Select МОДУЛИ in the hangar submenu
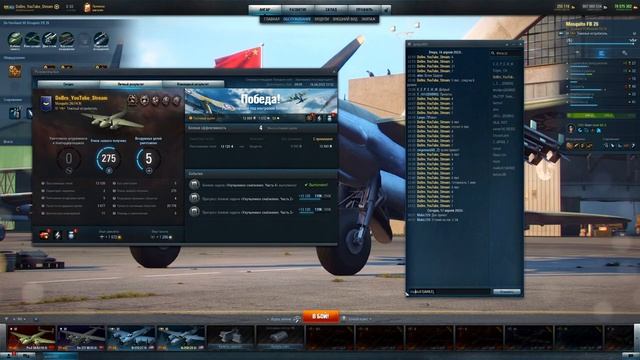Viewport: 640px width, 360px height. (x=322, y=19)
